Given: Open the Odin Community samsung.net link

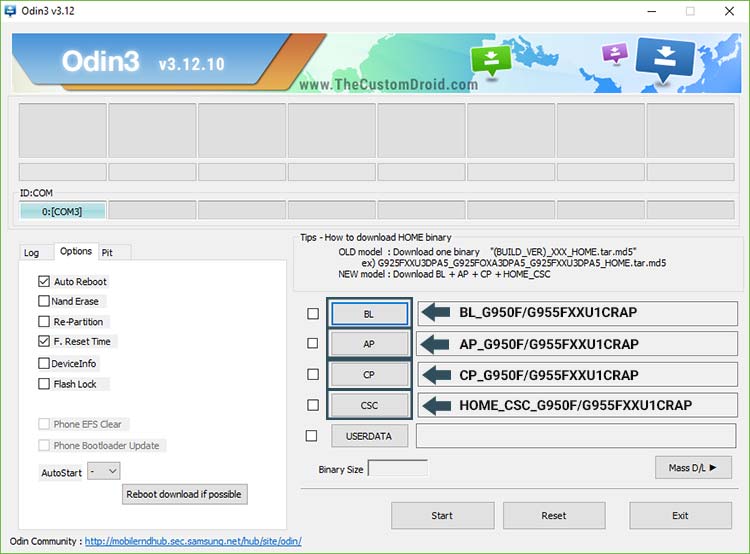Looking at the screenshot, I should pyautogui.click(x=193, y=541).
